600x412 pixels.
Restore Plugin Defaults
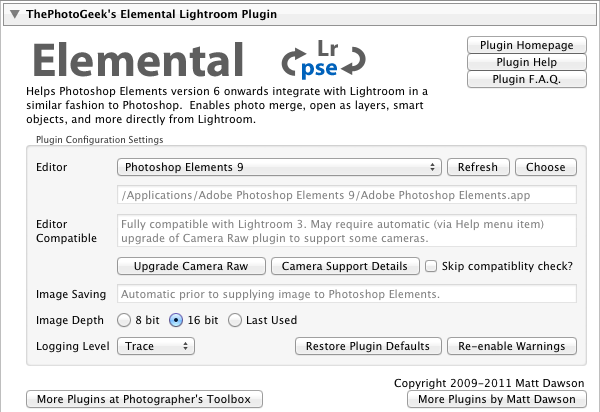point(367,346)
